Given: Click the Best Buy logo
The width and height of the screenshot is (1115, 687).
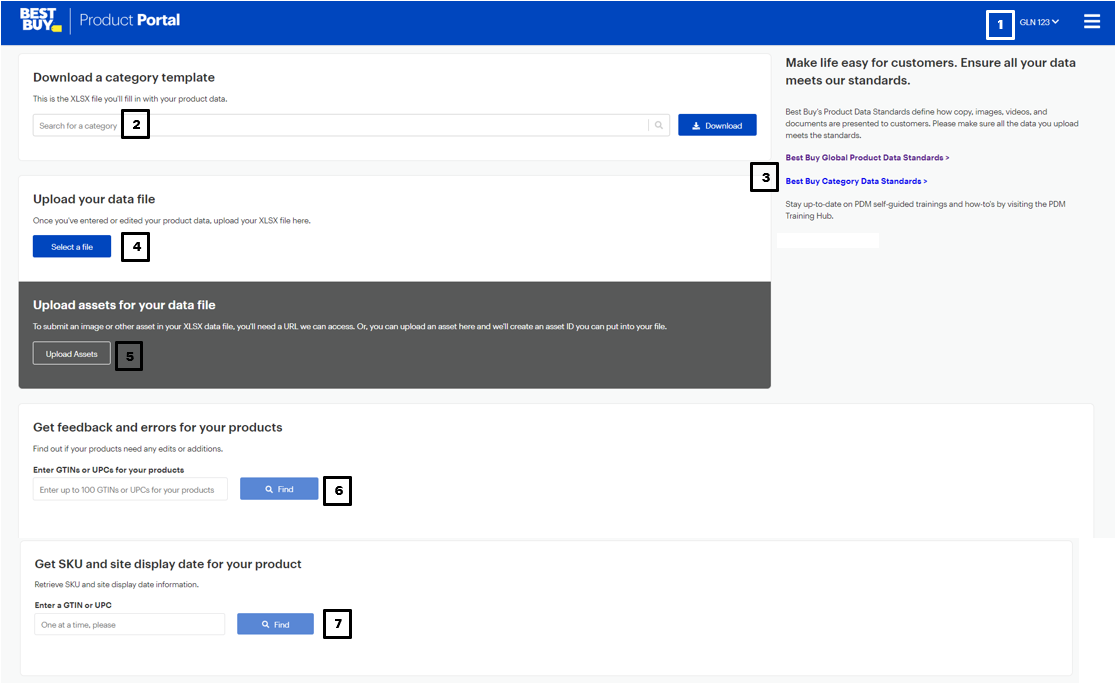Looking at the screenshot, I should (x=41, y=20).
